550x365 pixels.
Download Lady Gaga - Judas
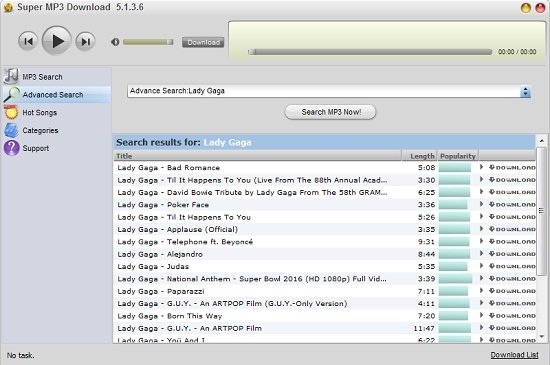tap(512, 266)
